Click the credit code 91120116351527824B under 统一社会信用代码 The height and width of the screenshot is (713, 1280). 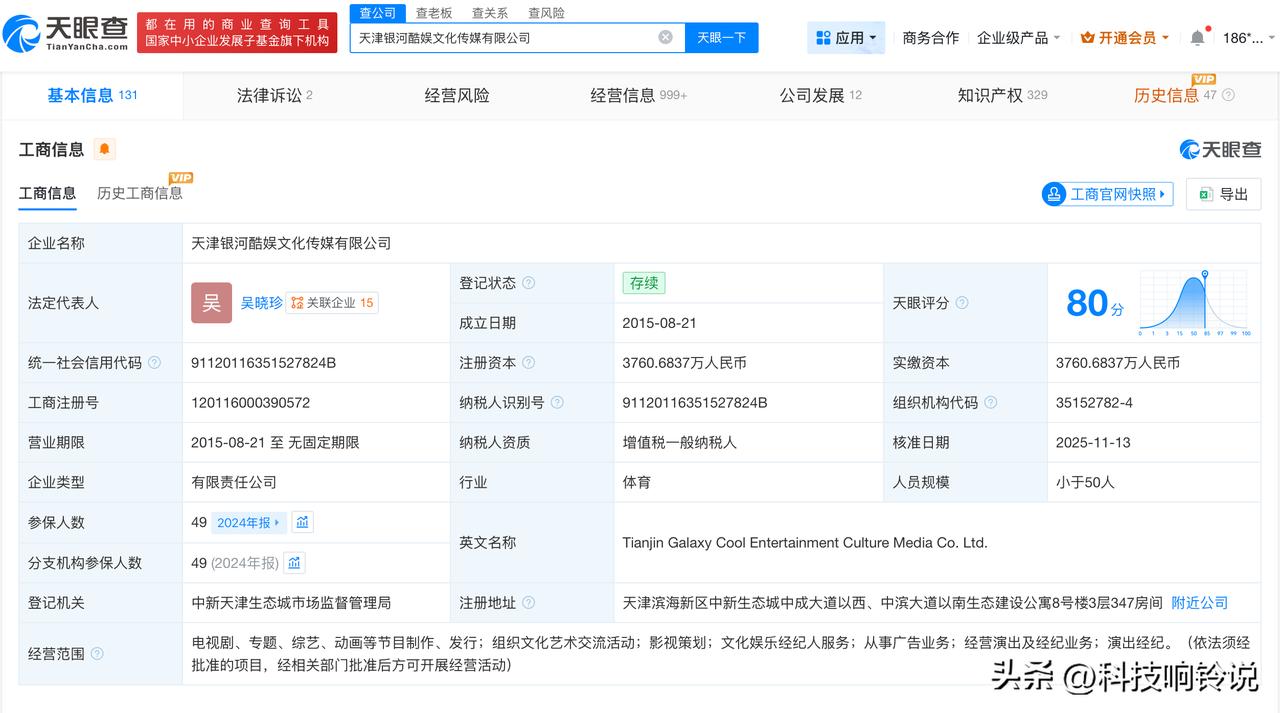pyautogui.click(x=263, y=363)
